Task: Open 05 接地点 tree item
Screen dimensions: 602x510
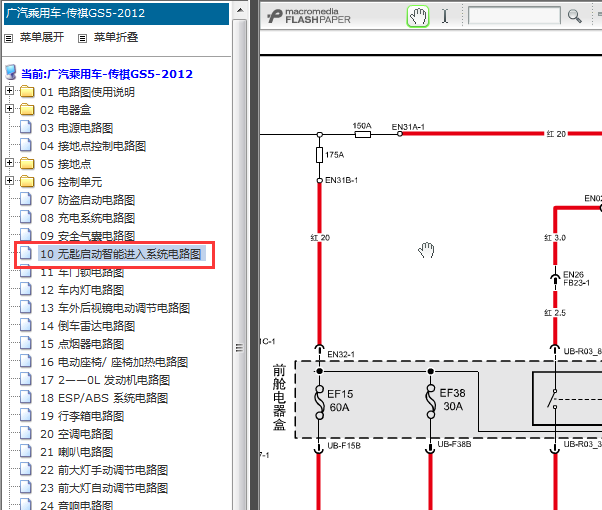Action: tap(66, 164)
